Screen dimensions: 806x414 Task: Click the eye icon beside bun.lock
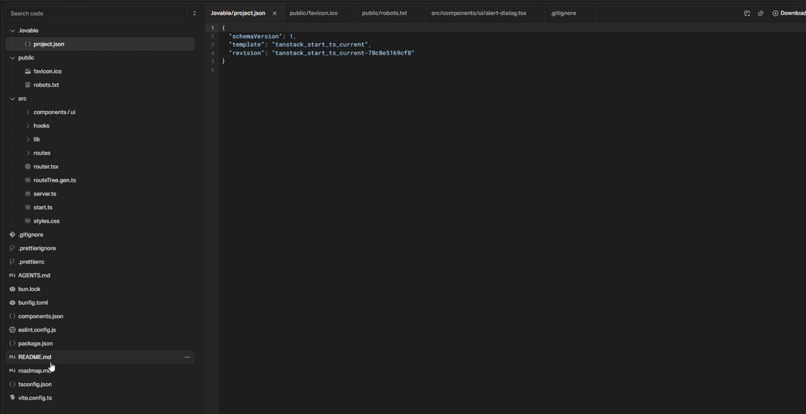coord(12,289)
